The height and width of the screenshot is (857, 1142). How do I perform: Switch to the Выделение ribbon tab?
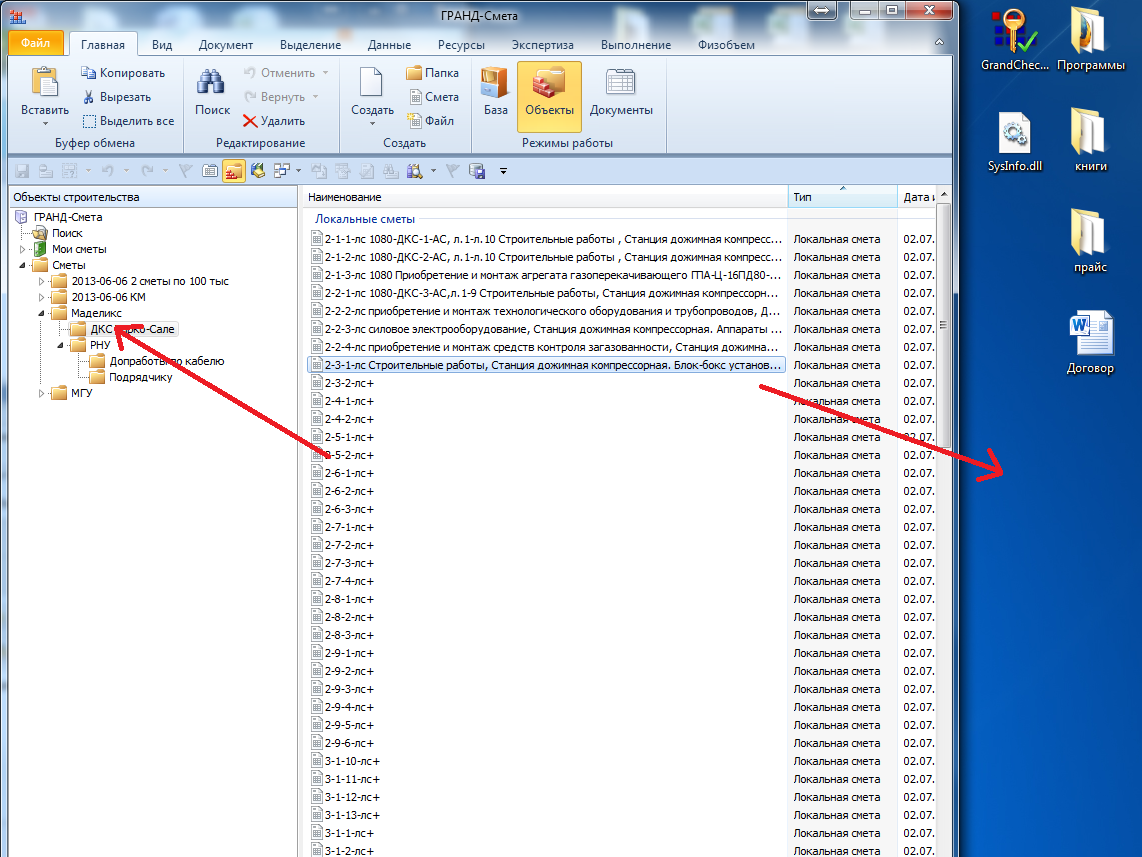(x=310, y=44)
